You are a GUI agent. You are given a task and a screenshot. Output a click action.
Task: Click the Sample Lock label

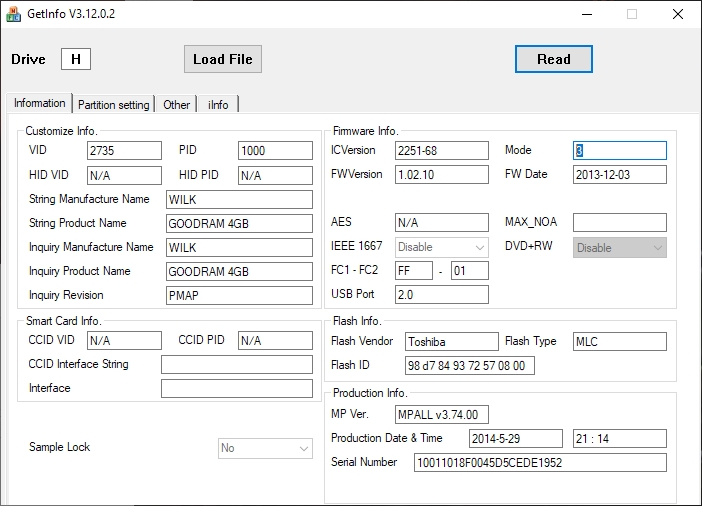coord(60,447)
